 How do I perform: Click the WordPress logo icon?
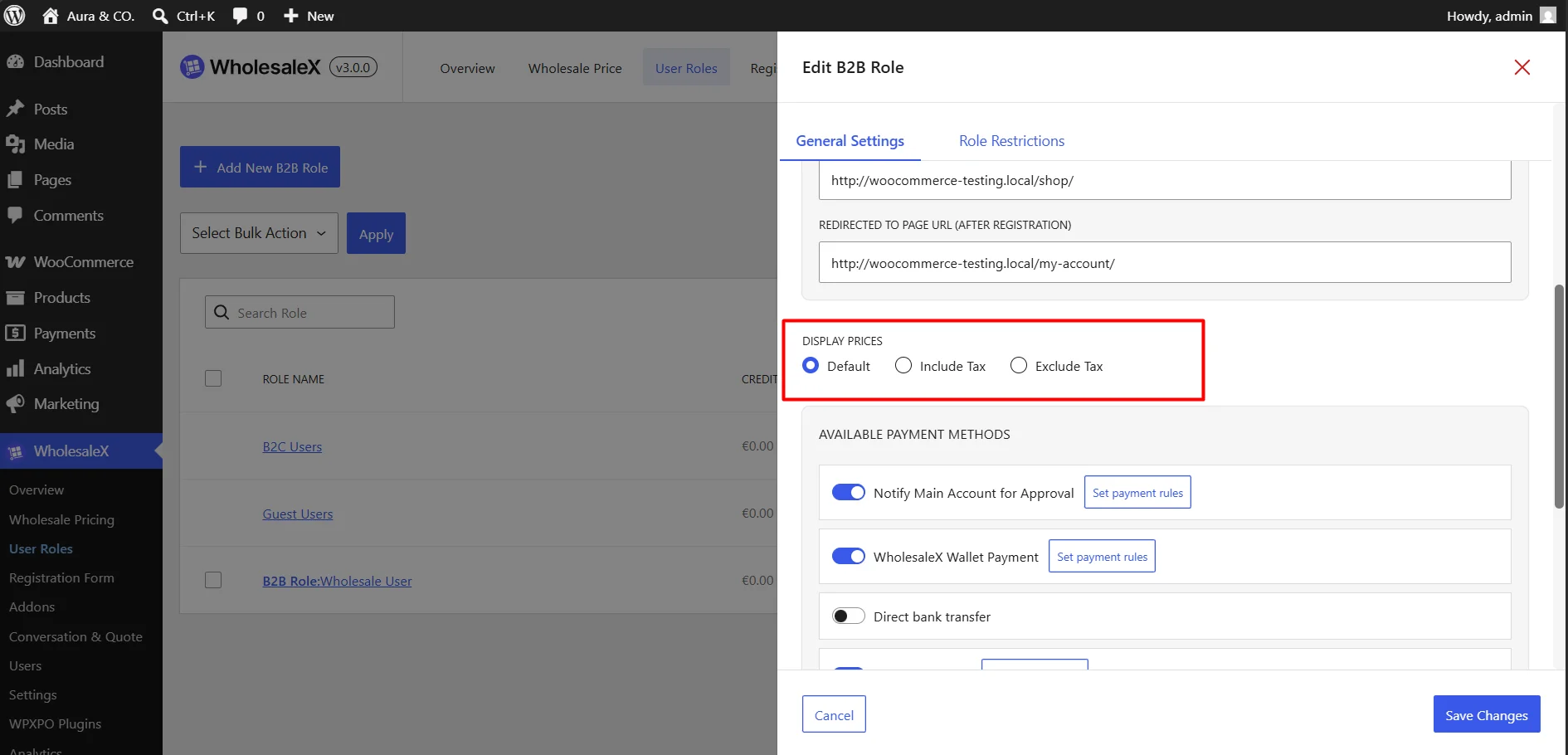pyautogui.click(x=15, y=16)
